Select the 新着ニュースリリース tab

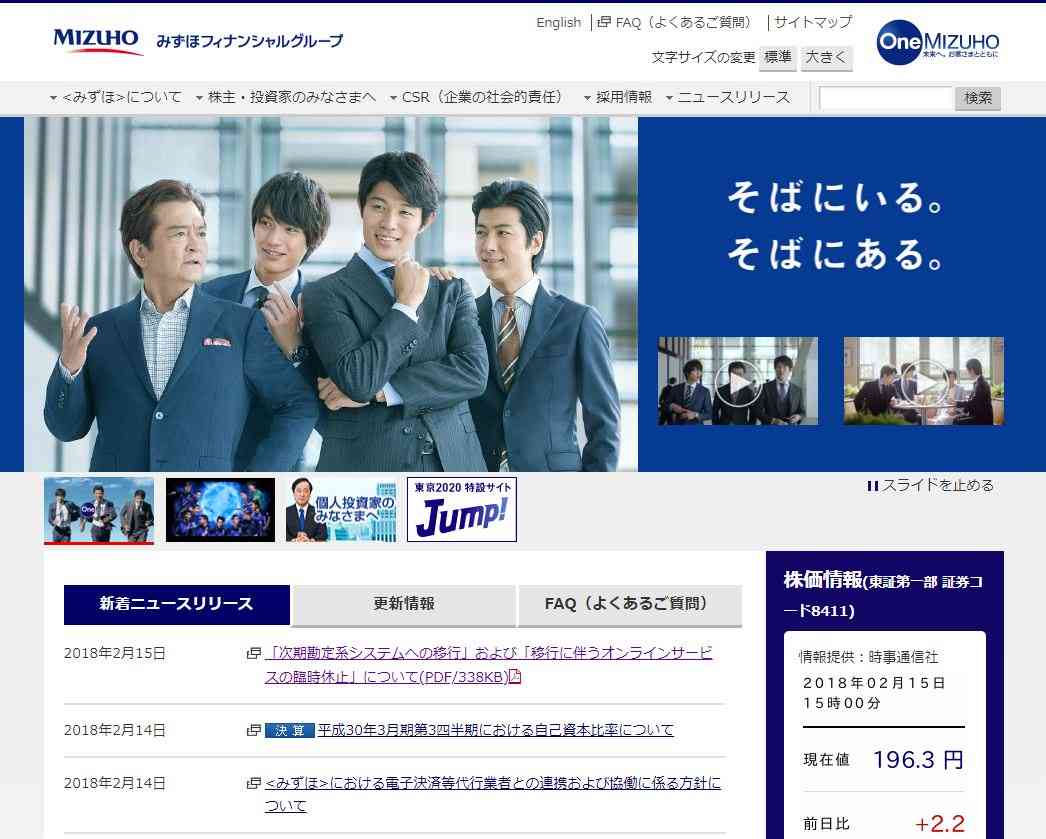(x=177, y=604)
